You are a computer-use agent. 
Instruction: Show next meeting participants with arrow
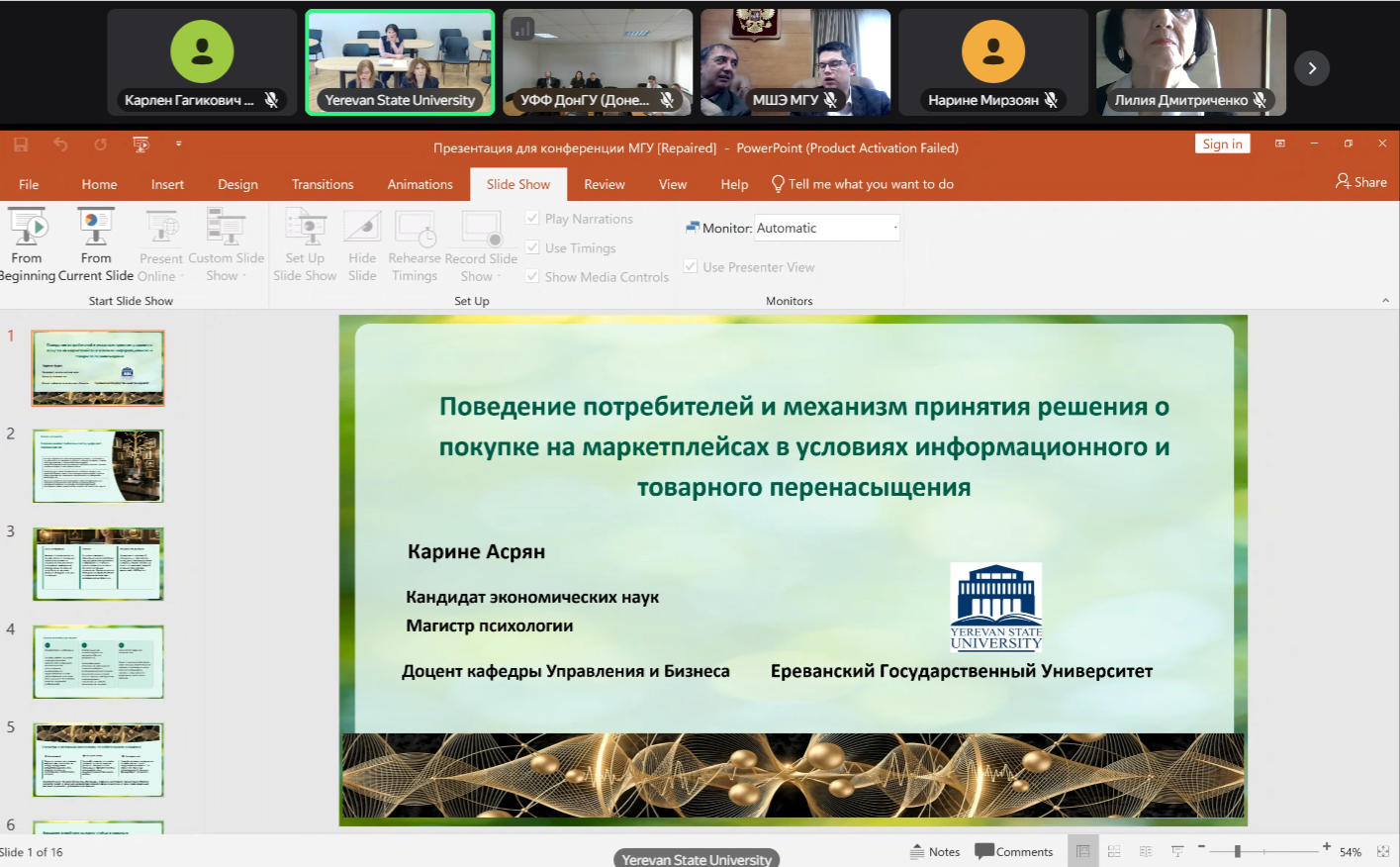coord(1312,68)
